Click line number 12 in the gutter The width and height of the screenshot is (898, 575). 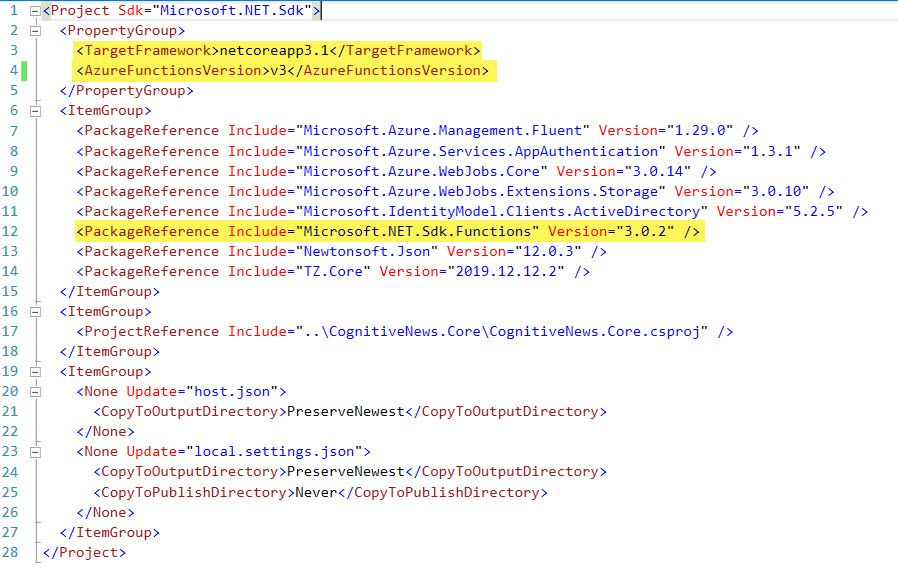coord(11,232)
